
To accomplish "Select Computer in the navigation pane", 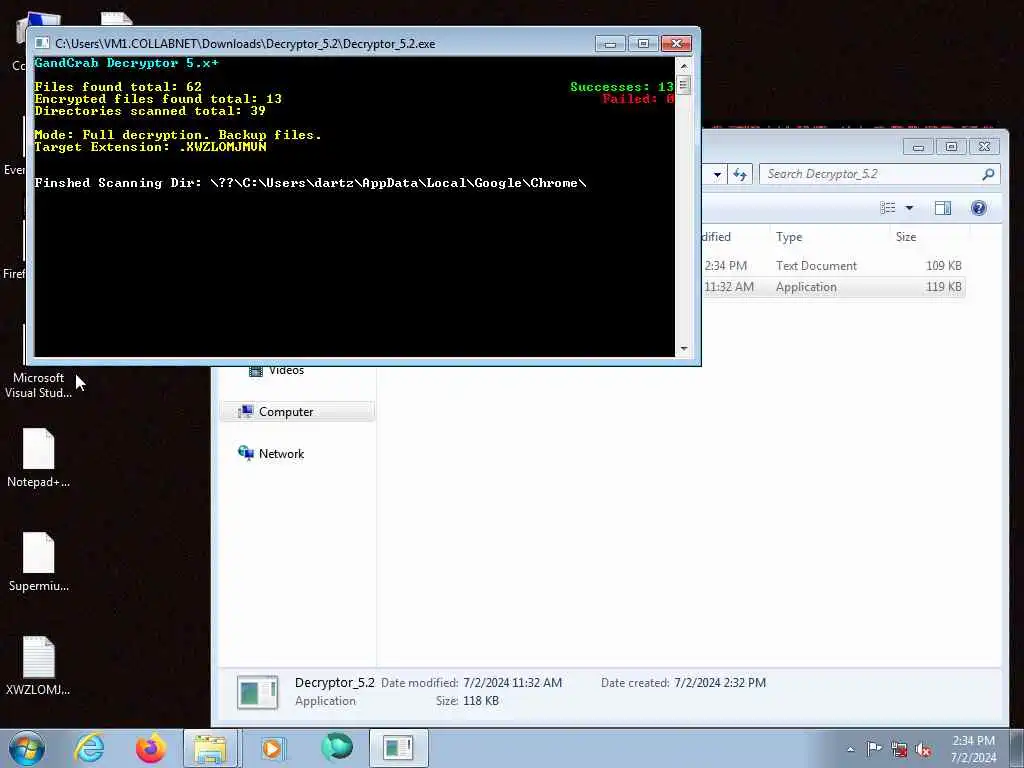I will click(x=297, y=411).
